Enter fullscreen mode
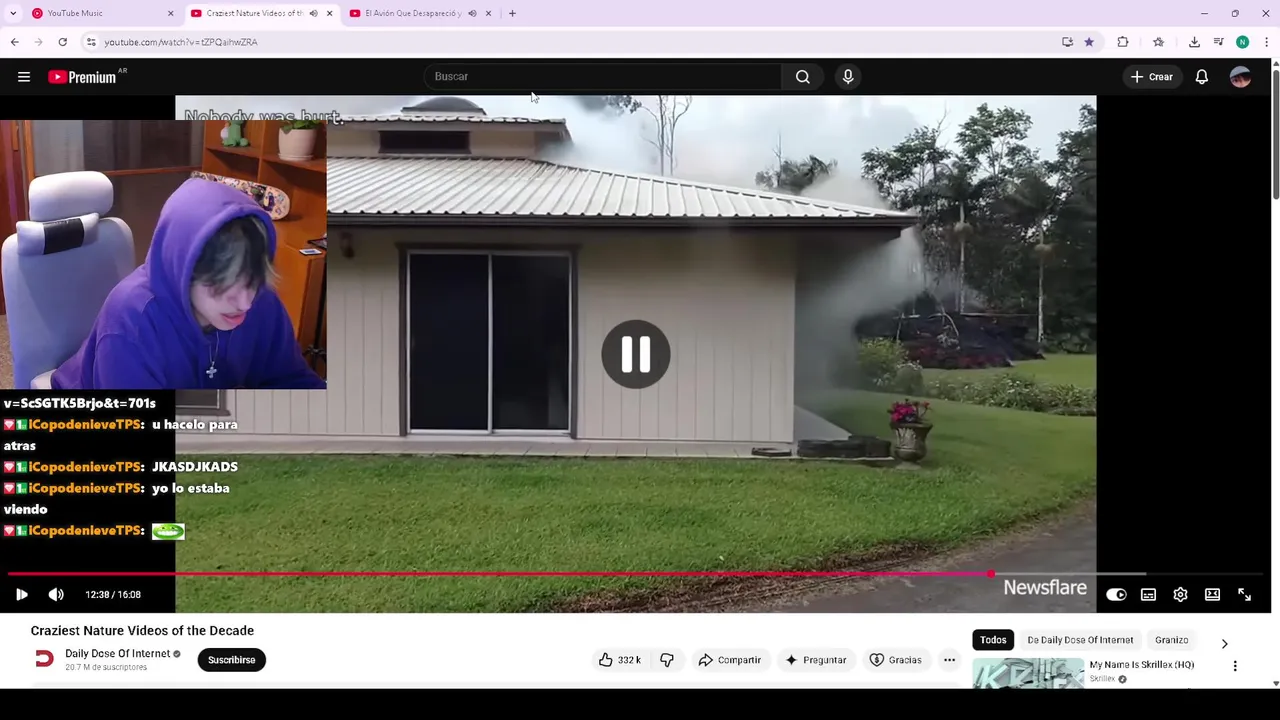This screenshot has width=1280, height=720. pyautogui.click(x=1244, y=595)
